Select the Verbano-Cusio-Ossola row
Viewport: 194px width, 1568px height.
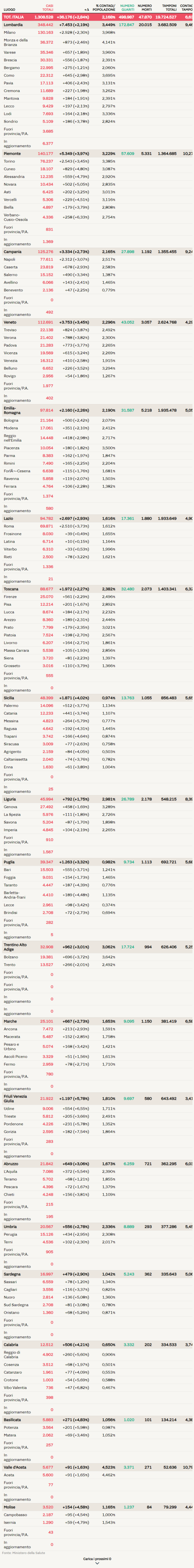point(97,217)
